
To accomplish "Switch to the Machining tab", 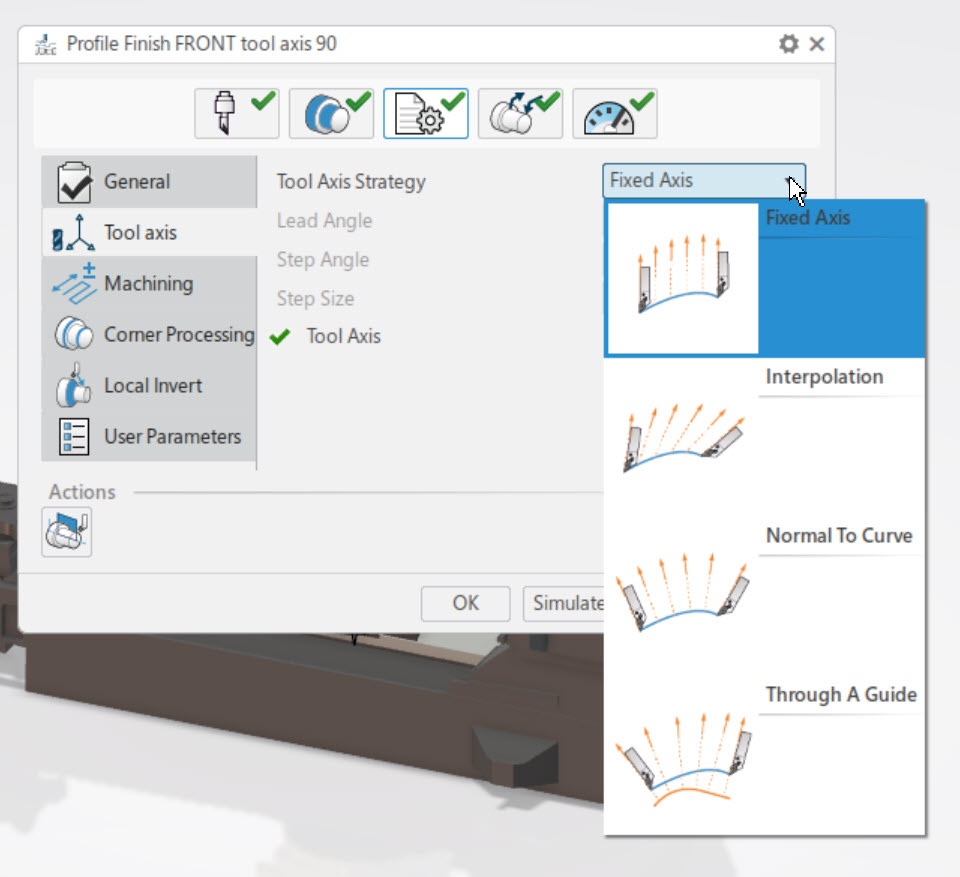I will coord(149,284).
